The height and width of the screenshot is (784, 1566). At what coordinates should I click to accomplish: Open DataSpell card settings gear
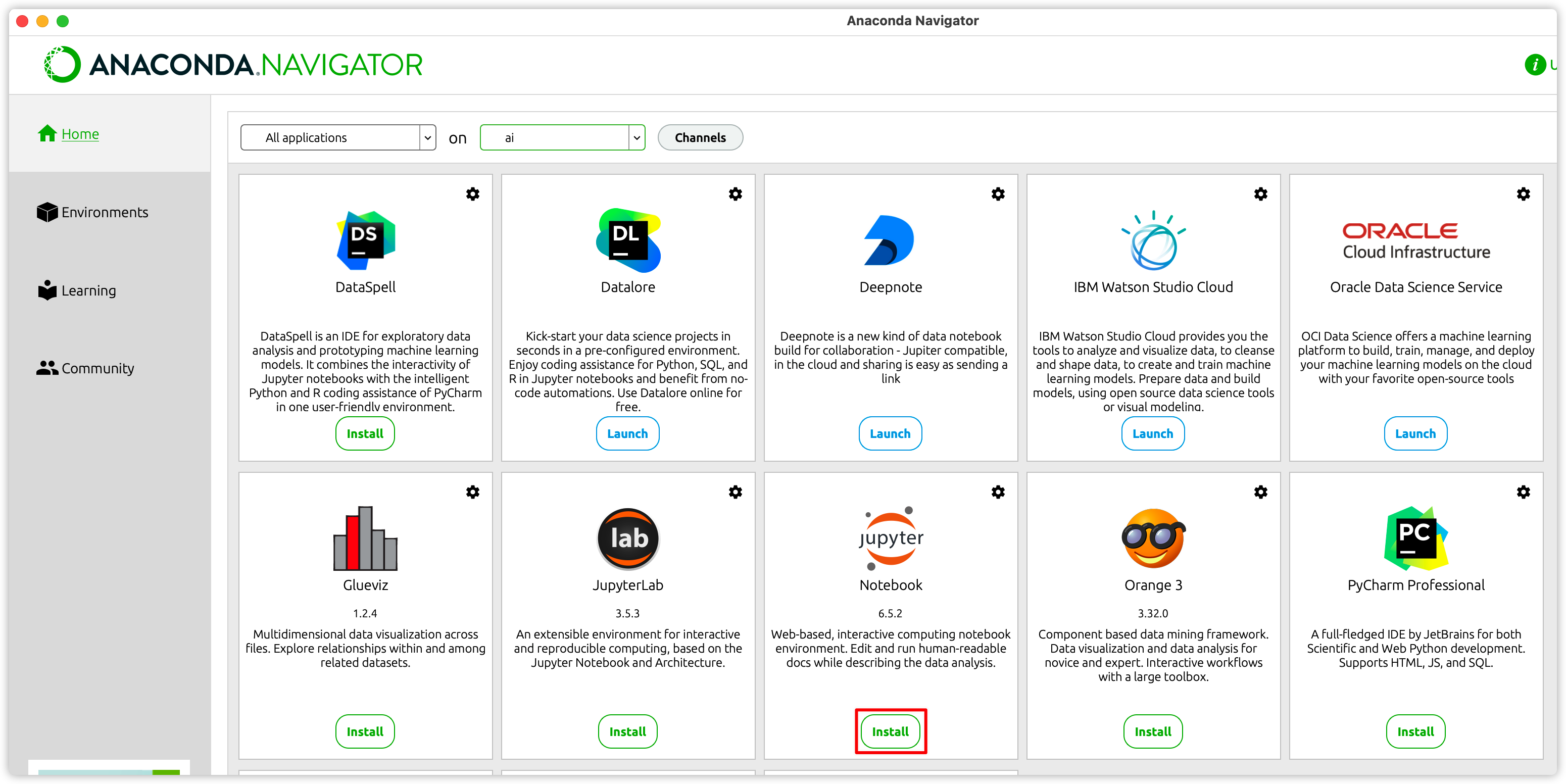pos(472,194)
